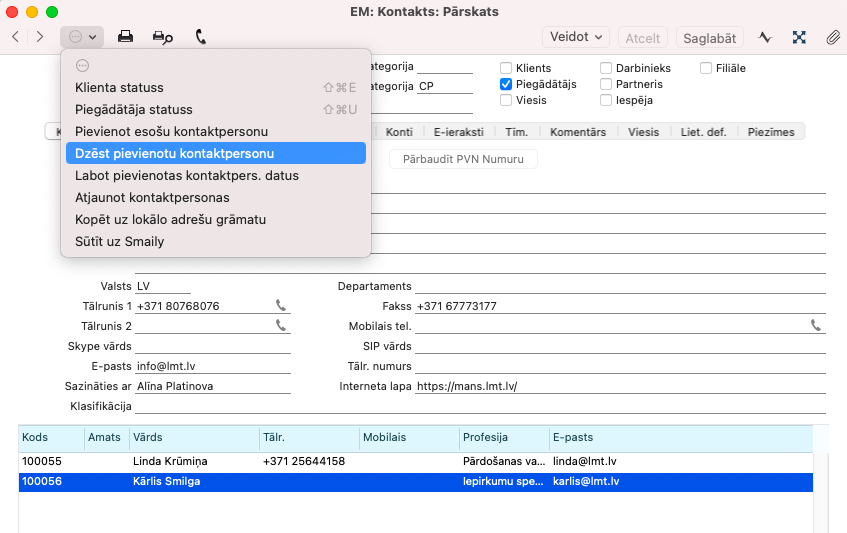847x533 pixels.
Task: Uncheck the Piegādātājs checkbox
Action: 506,84
